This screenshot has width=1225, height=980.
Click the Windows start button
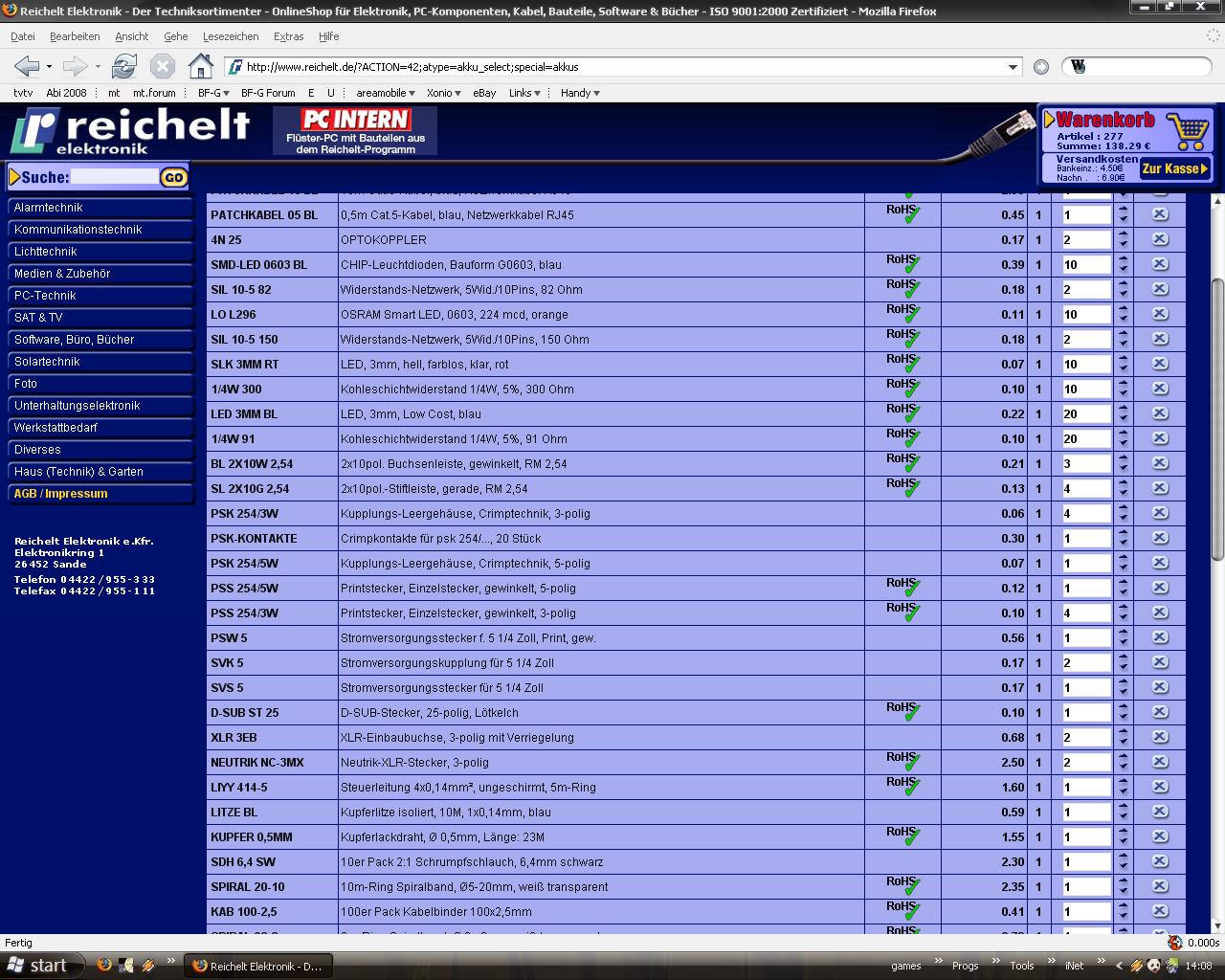click(x=38, y=966)
